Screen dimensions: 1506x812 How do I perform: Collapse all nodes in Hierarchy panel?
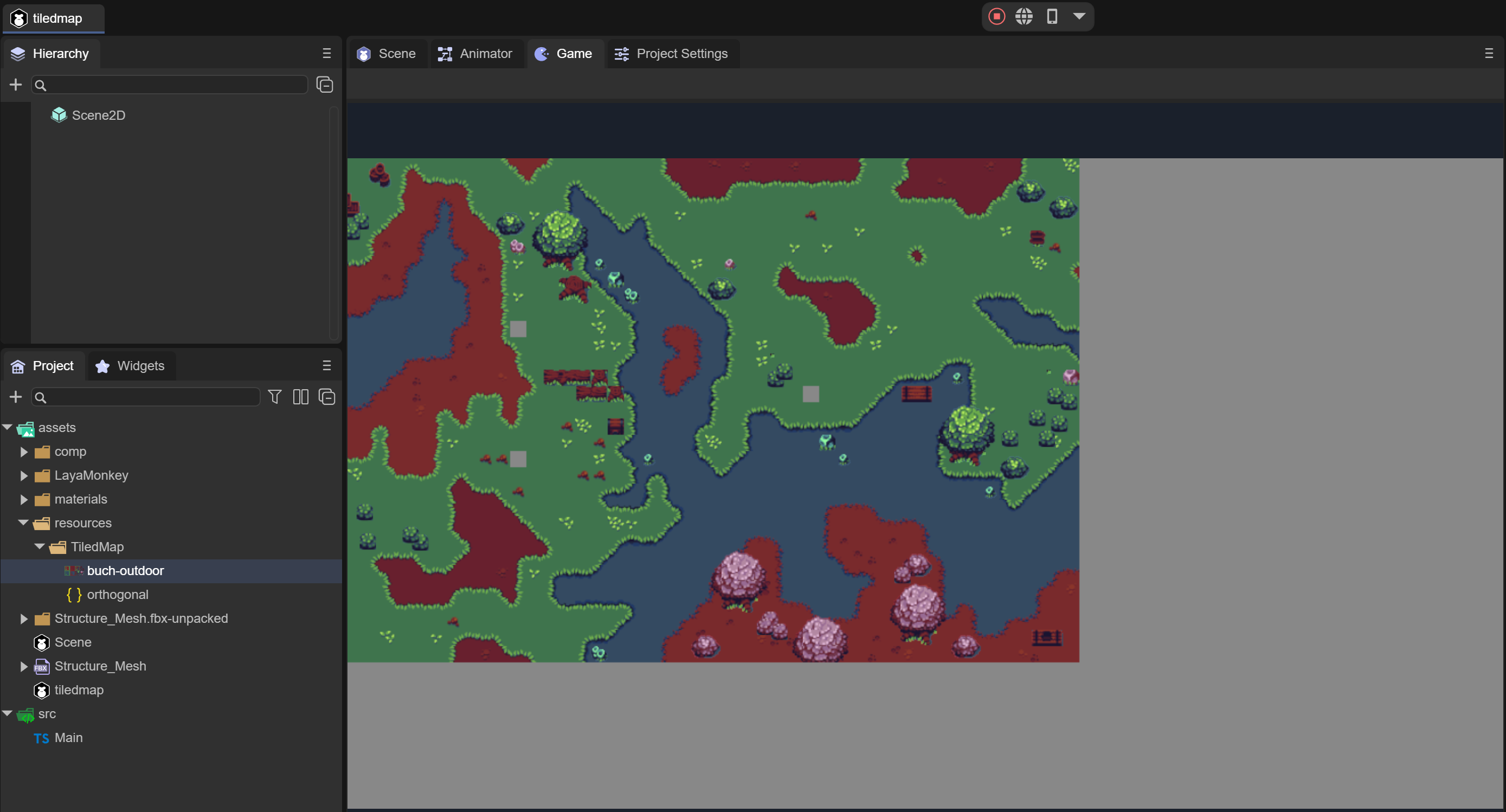325,85
